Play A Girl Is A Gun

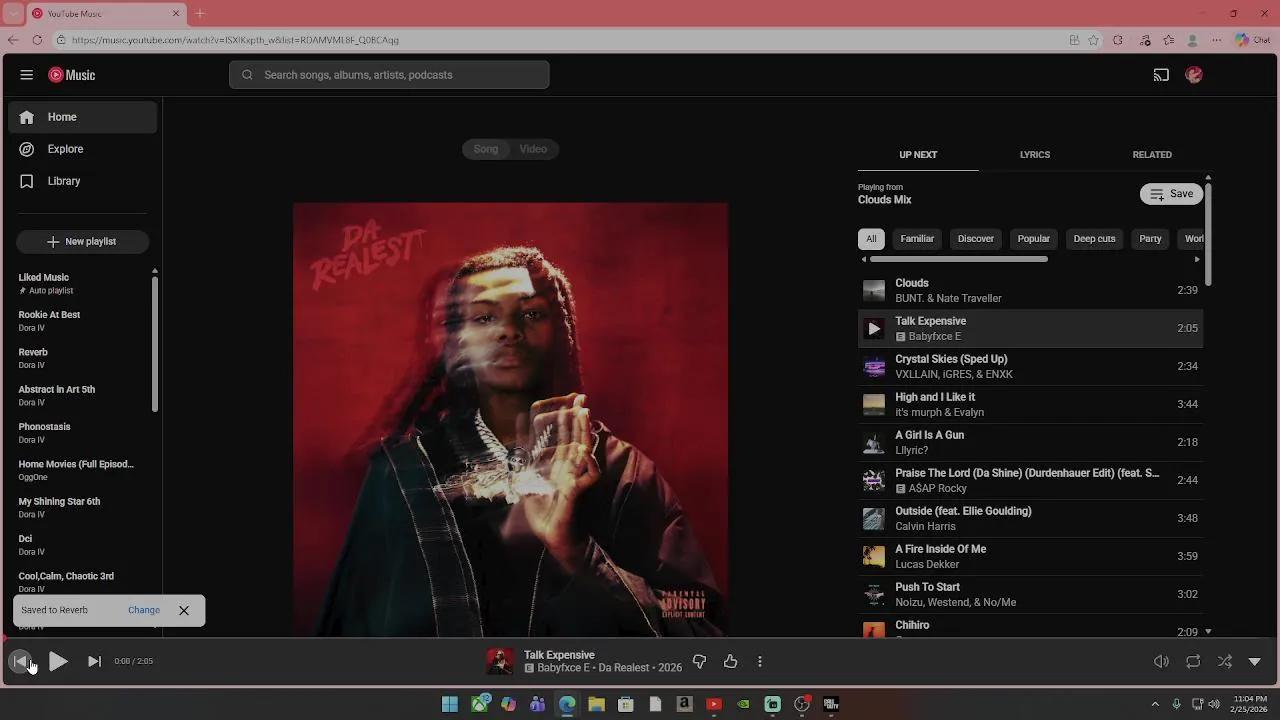click(x=1030, y=442)
